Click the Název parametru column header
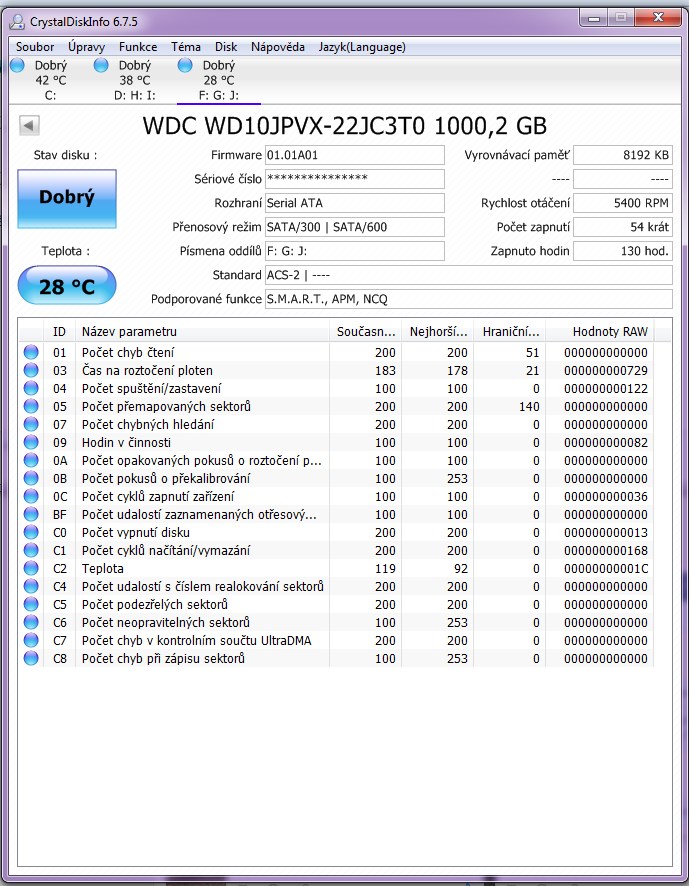 [x=202, y=332]
